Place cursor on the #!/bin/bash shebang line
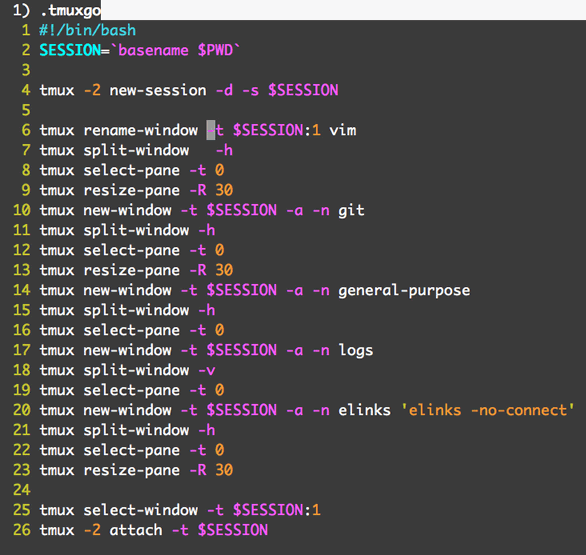586x555 pixels. click(x=87, y=30)
